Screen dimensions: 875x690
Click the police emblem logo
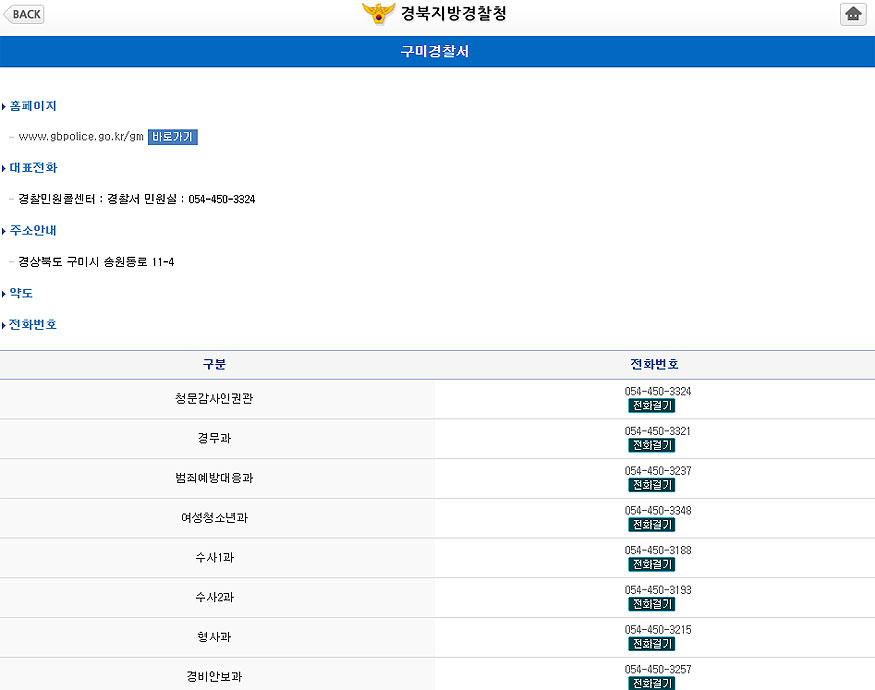pyautogui.click(x=378, y=14)
